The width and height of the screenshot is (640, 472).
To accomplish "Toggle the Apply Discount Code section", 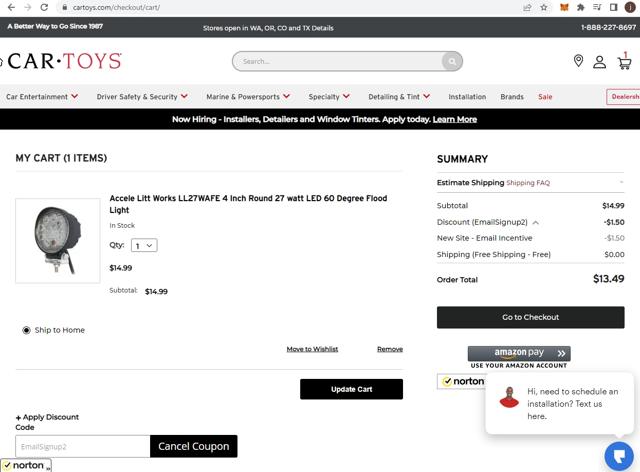I will pyautogui.click(x=47, y=422).
